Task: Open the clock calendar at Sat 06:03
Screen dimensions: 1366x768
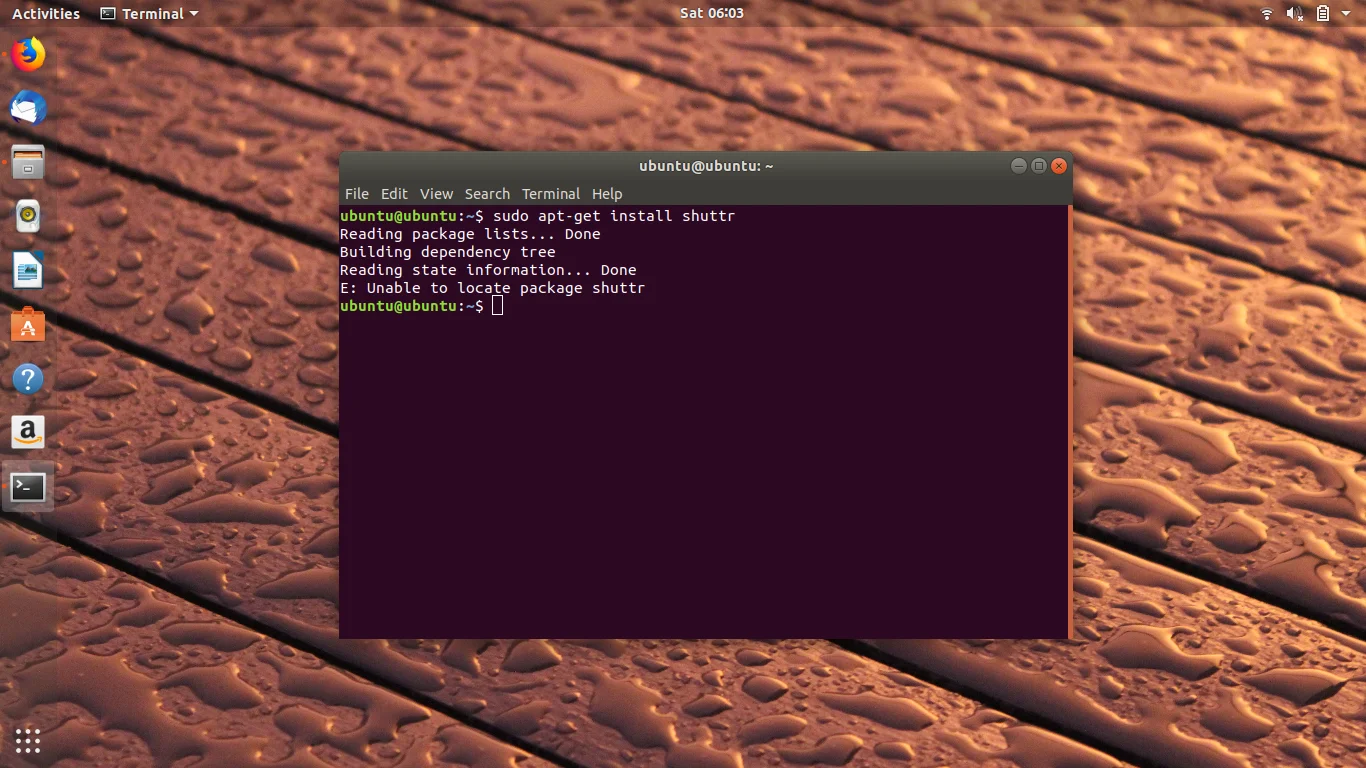Action: (x=712, y=14)
